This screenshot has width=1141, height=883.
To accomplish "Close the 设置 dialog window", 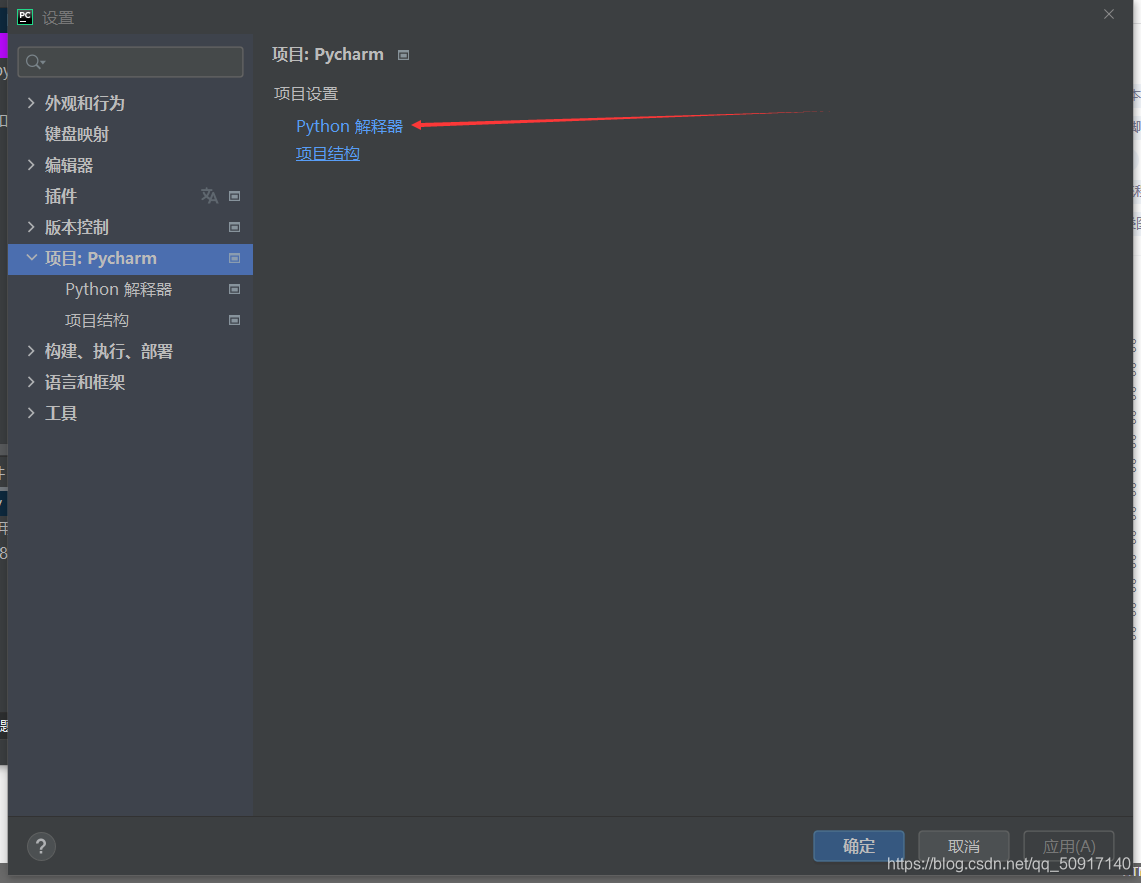I will pyautogui.click(x=1109, y=14).
